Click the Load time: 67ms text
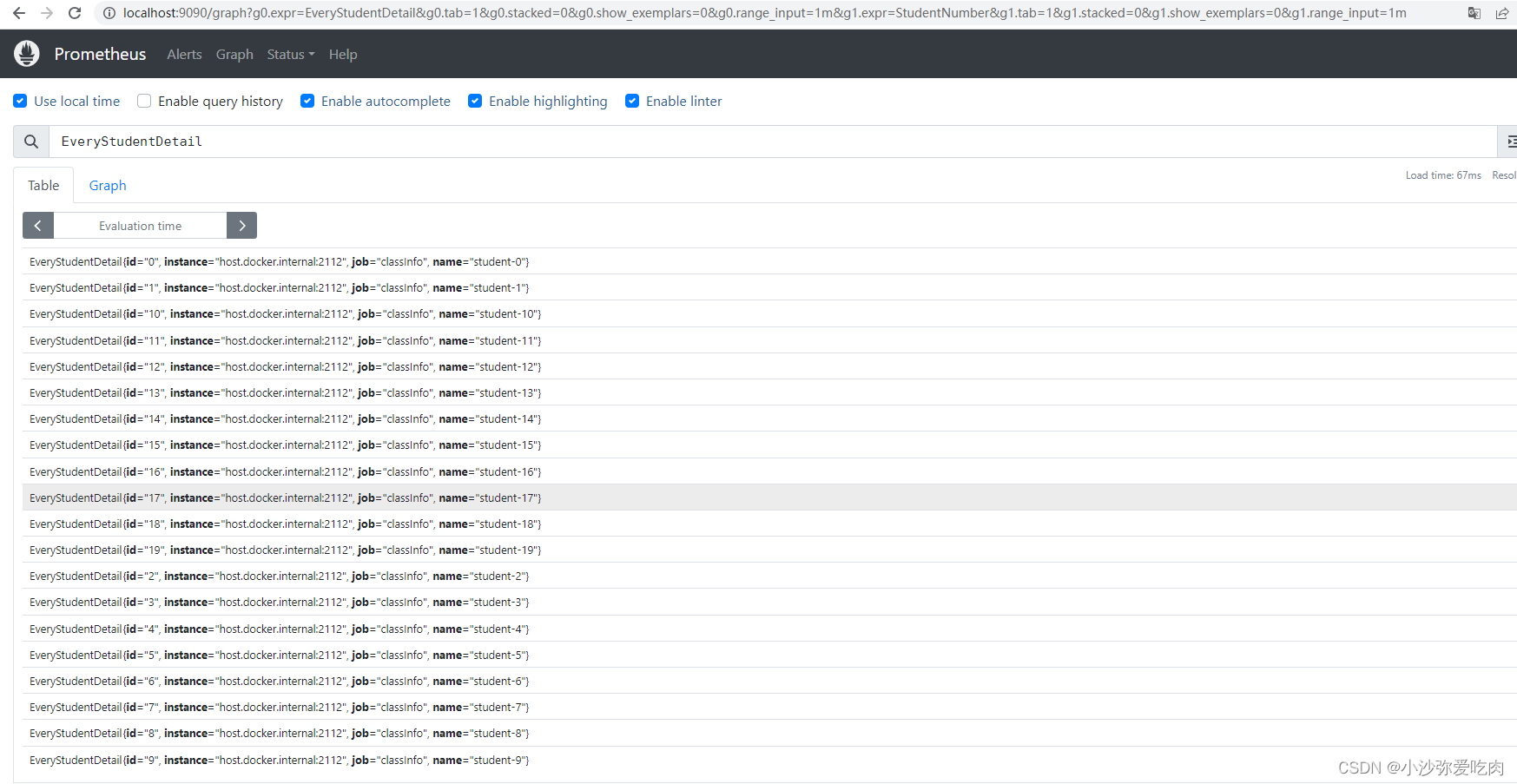This screenshot has width=1517, height=784. click(1443, 175)
